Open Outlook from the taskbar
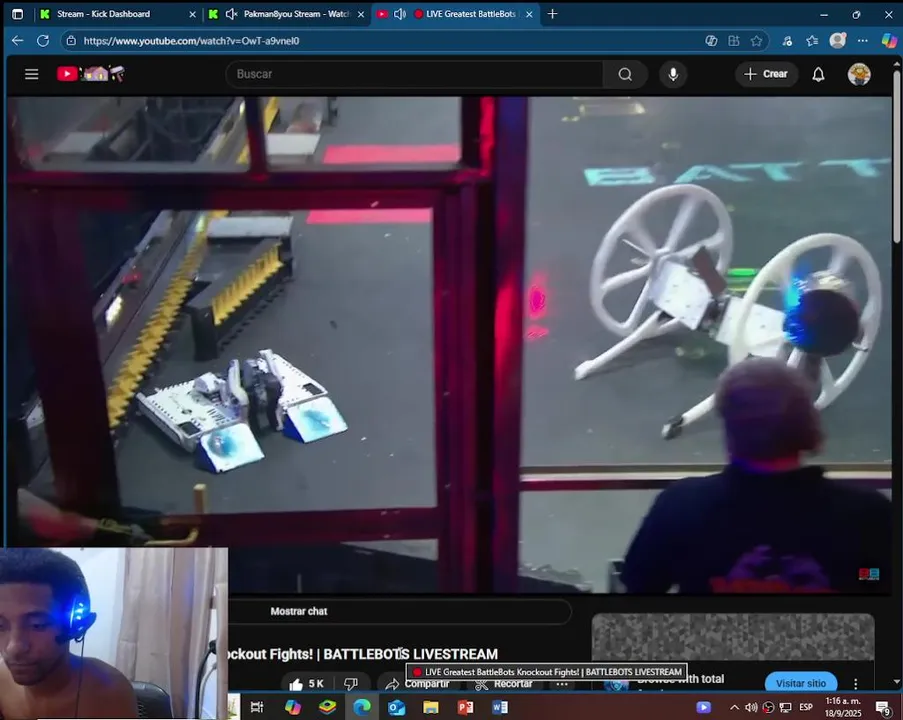 click(396, 707)
